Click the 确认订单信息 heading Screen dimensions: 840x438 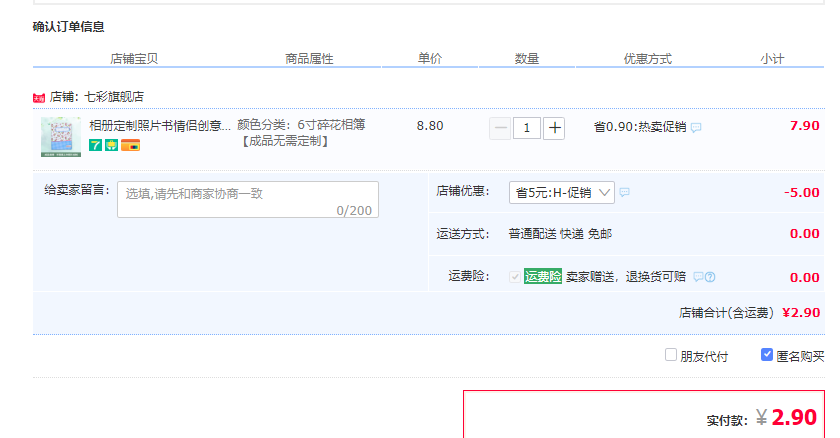[68, 27]
